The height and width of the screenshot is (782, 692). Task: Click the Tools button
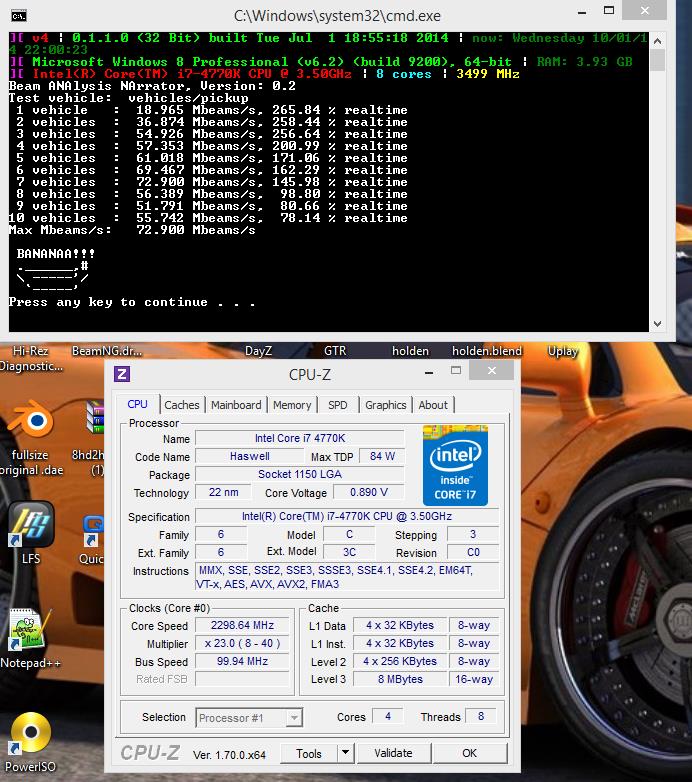pos(309,753)
